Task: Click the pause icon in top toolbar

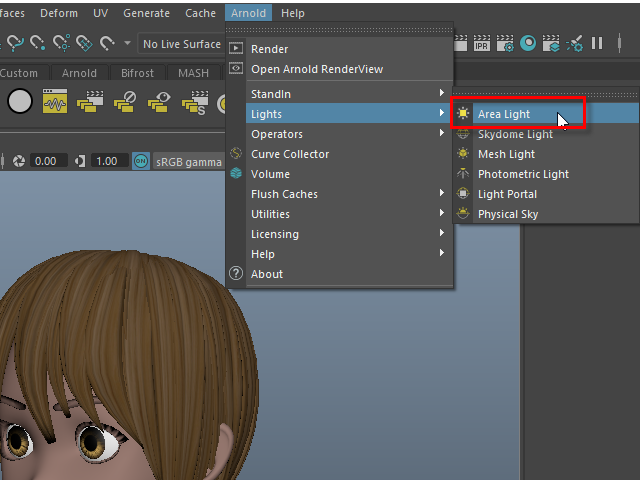Action: click(597, 43)
